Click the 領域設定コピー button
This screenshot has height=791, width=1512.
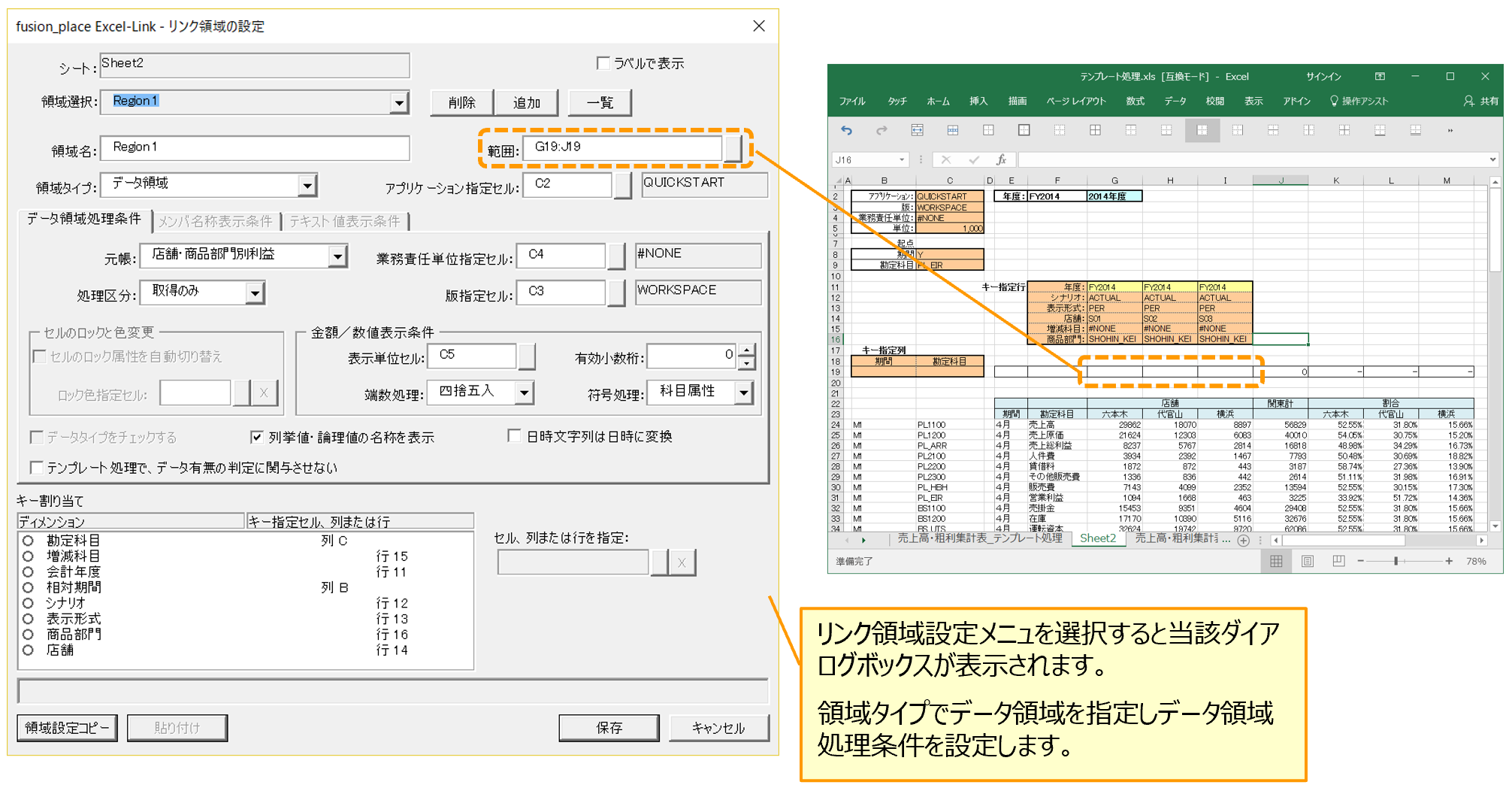pos(67,728)
